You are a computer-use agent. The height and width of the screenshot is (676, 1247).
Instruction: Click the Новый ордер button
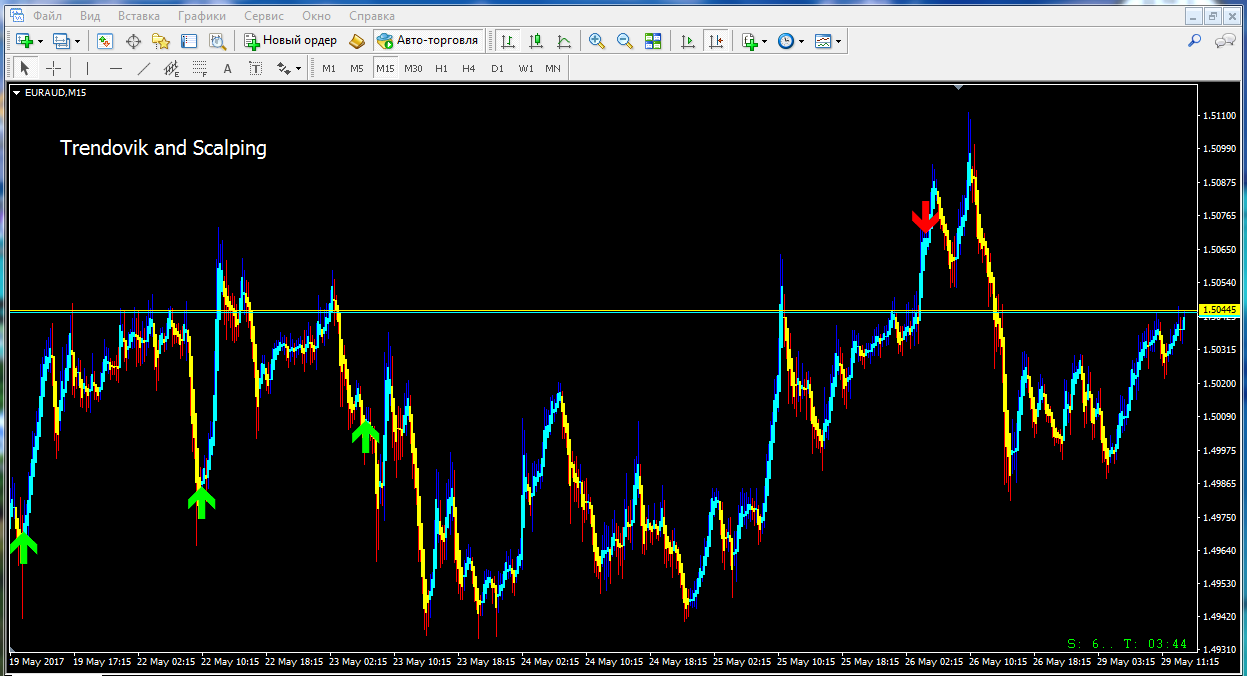pyautogui.click(x=290, y=41)
